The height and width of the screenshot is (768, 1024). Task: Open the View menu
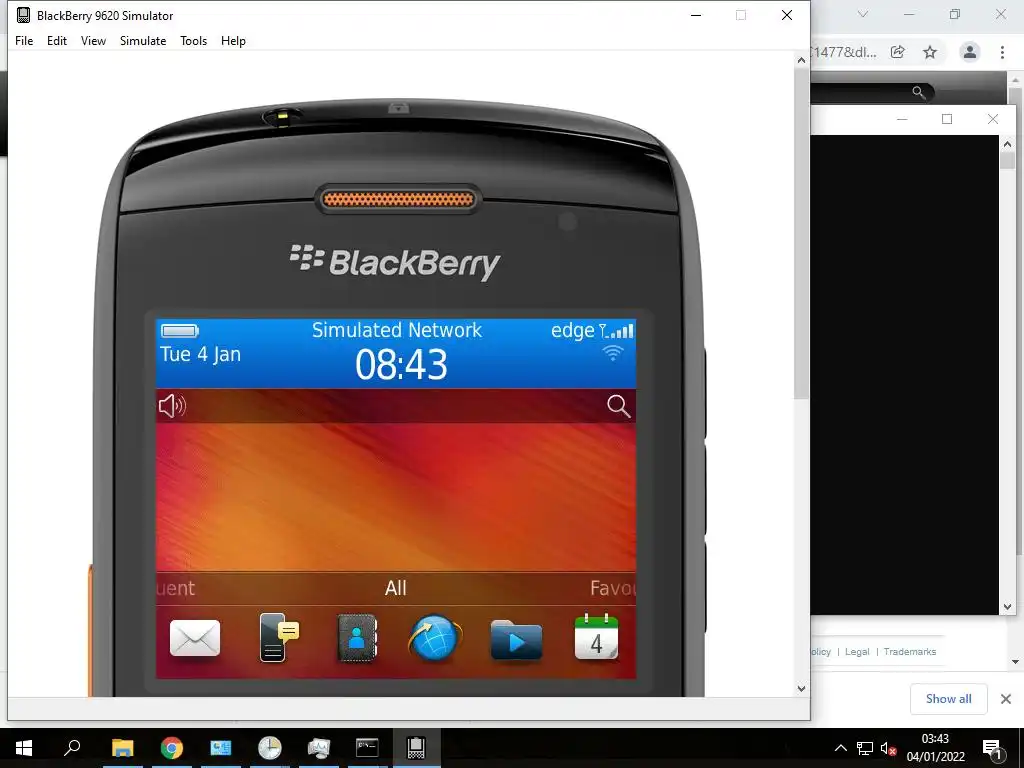[x=93, y=40]
